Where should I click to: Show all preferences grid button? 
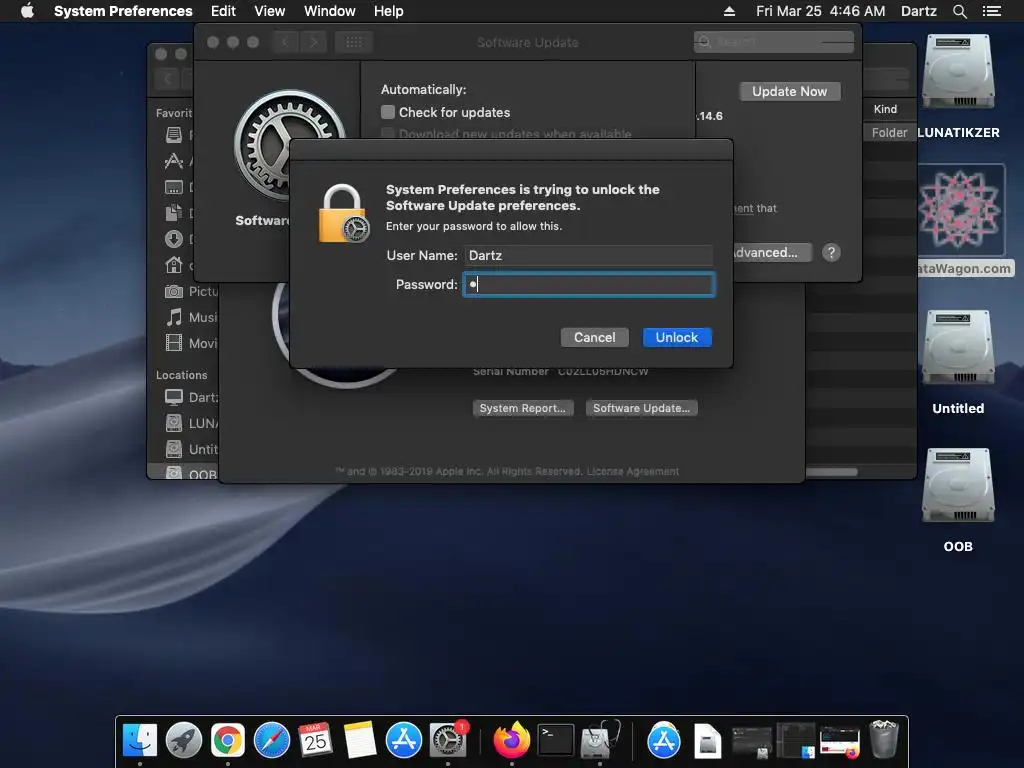coord(354,42)
